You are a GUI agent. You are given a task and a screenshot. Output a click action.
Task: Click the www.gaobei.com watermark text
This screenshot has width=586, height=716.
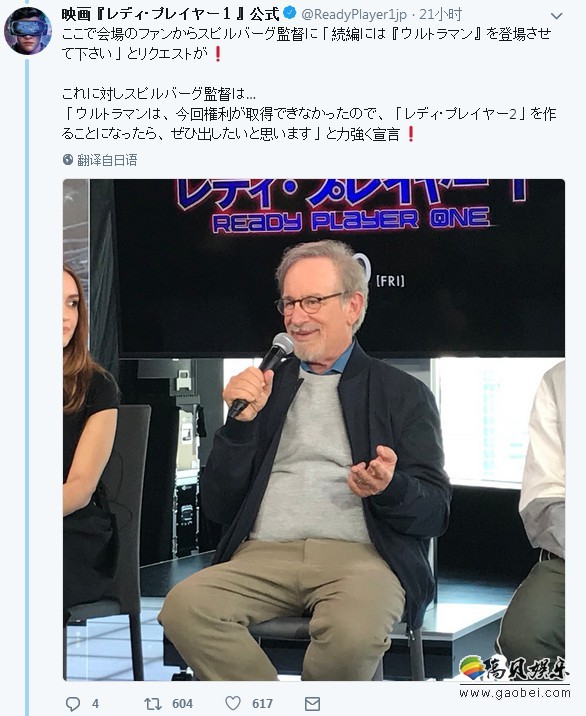point(515,693)
